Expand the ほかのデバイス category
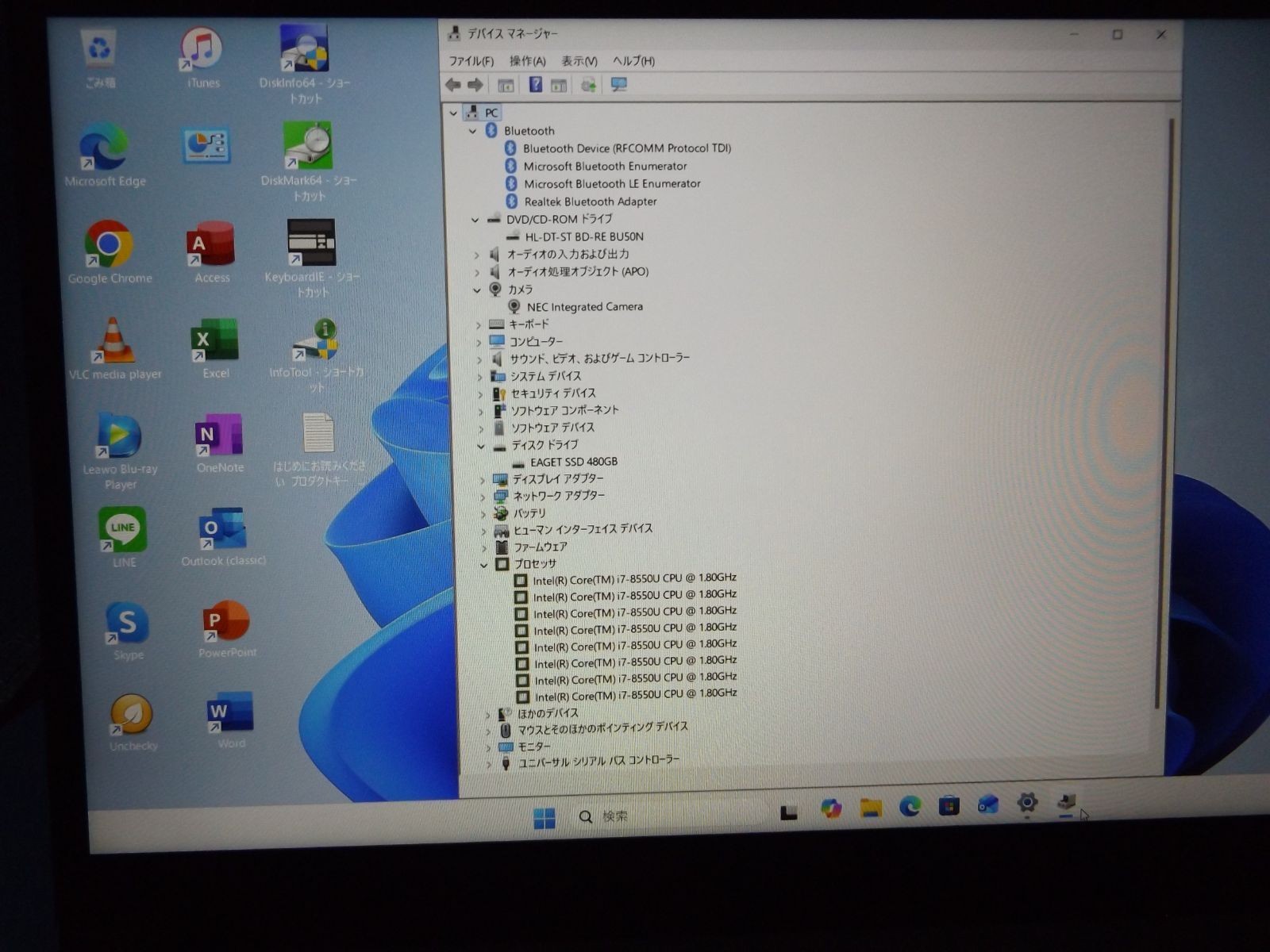1270x952 pixels. coord(488,715)
